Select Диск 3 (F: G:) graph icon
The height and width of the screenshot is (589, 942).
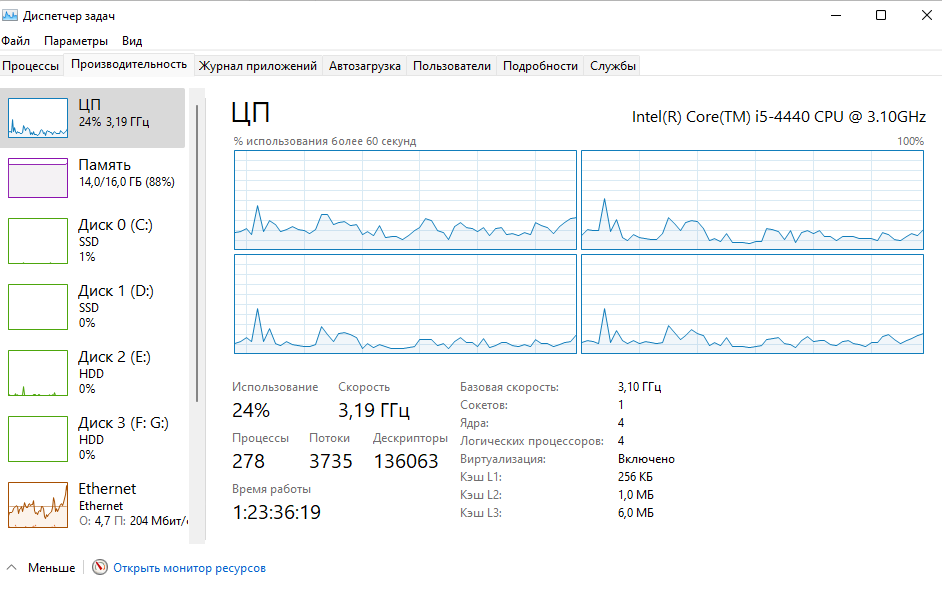[x=38, y=439]
